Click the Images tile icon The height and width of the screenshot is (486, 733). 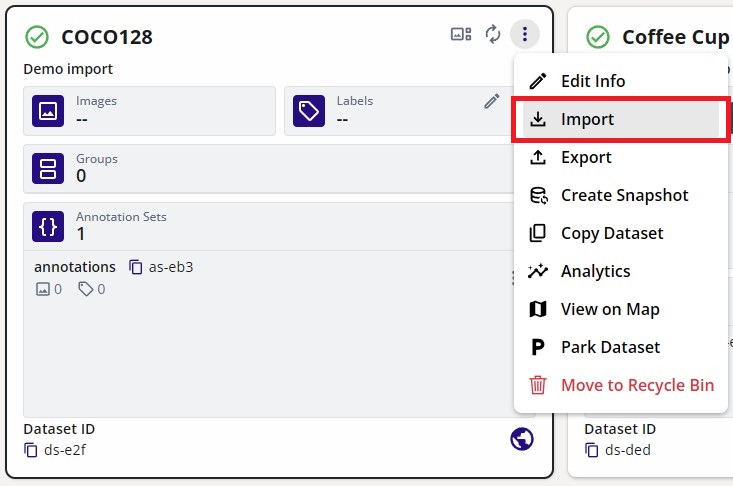[48, 111]
